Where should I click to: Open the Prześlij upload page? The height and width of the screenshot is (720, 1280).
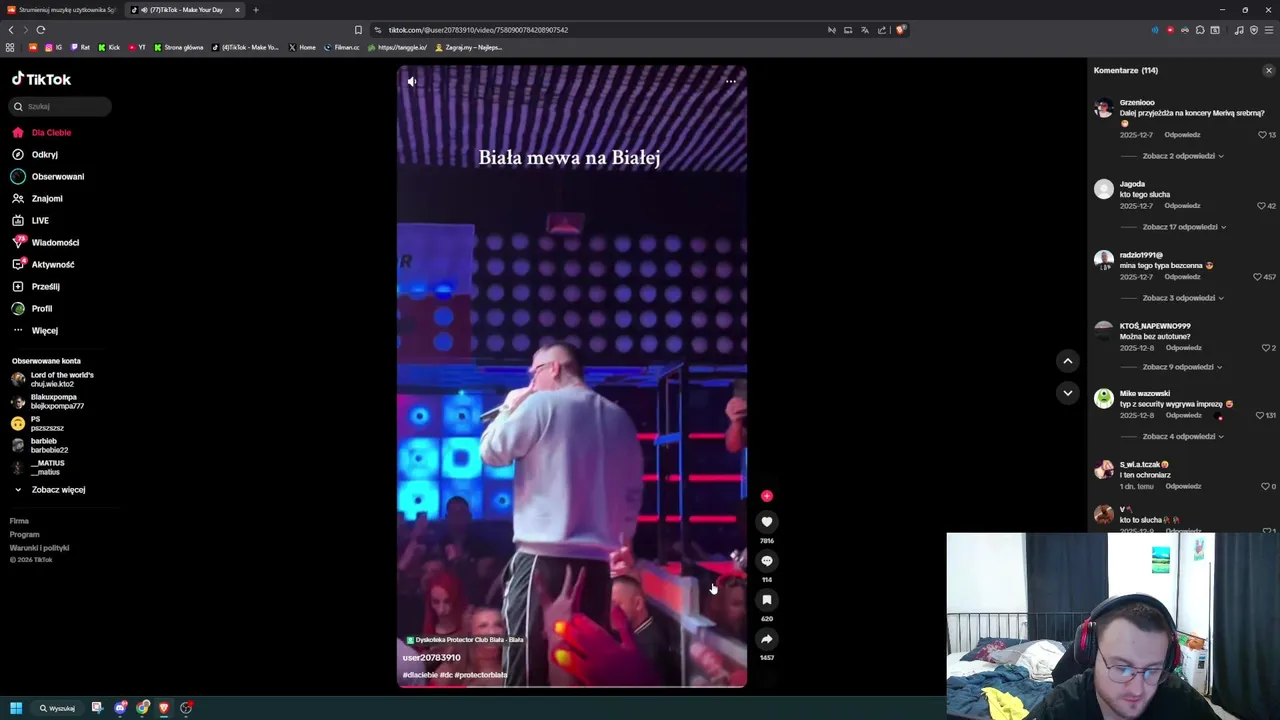tap(45, 287)
